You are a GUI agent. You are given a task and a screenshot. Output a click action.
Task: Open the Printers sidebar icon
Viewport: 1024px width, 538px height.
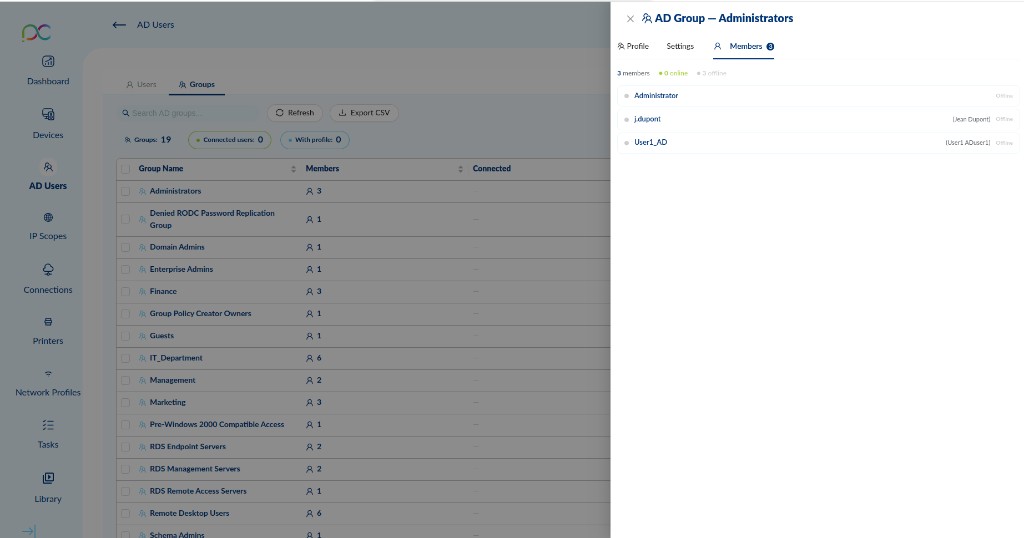(48, 322)
